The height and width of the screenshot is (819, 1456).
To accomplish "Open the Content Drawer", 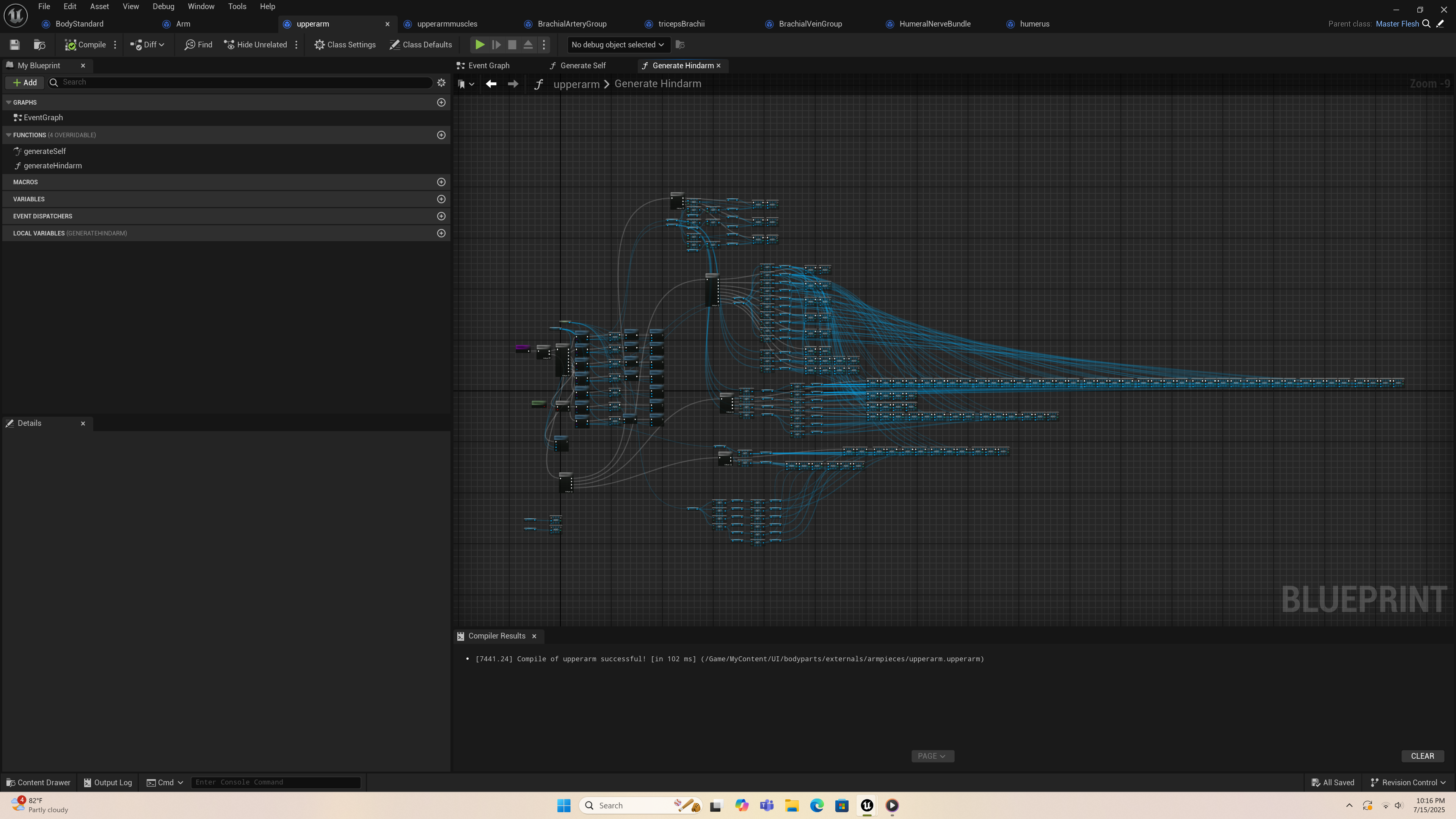I will 38,783.
